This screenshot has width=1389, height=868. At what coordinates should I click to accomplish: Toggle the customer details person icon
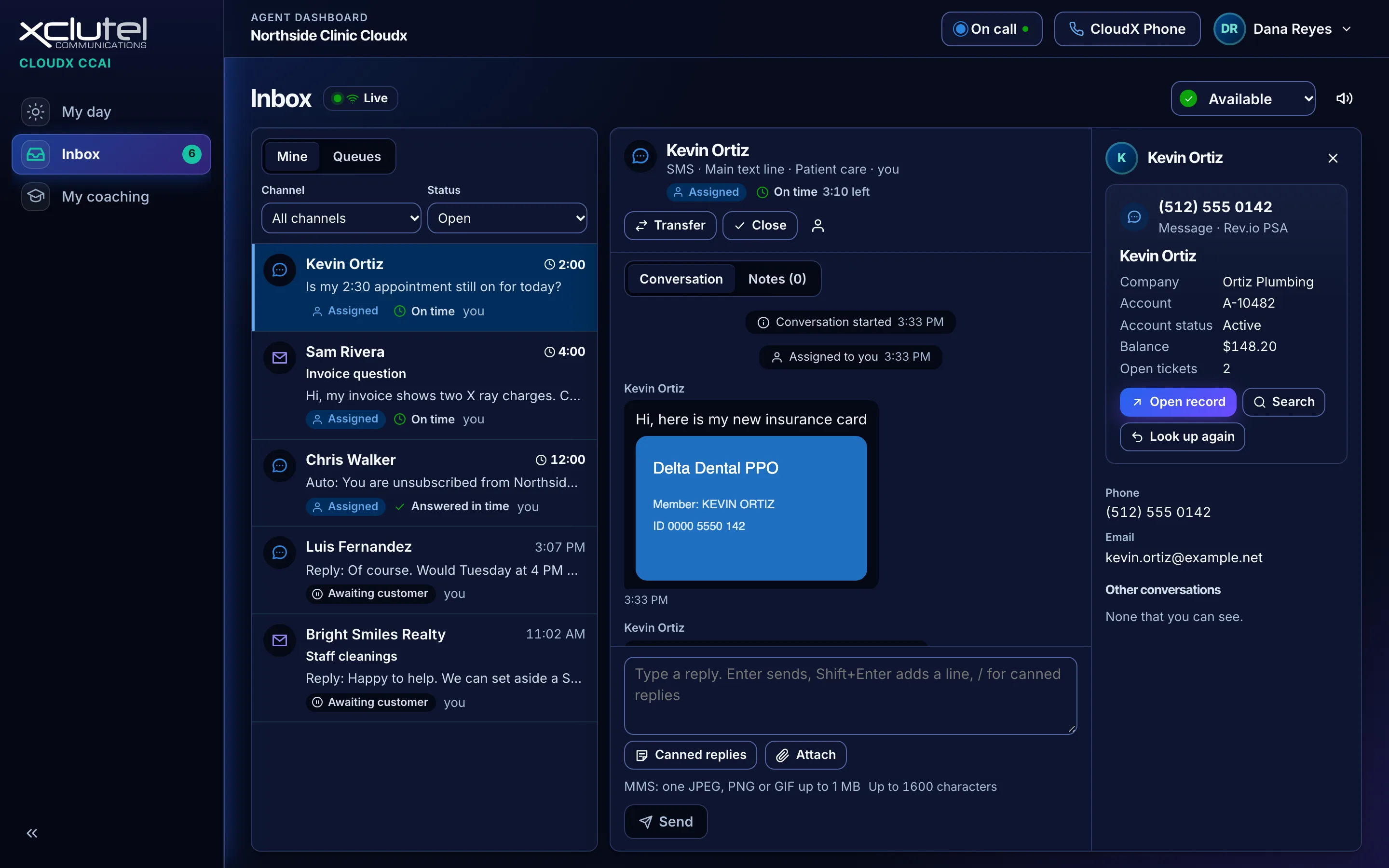(x=818, y=226)
